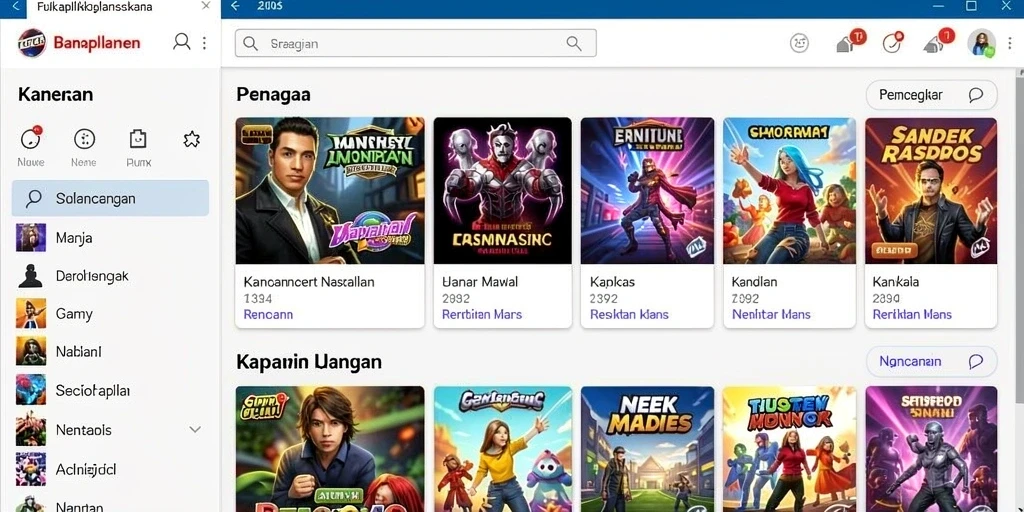Open the profile icon beside Banapllanen
Screen dimensions: 1024x512
point(182,42)
